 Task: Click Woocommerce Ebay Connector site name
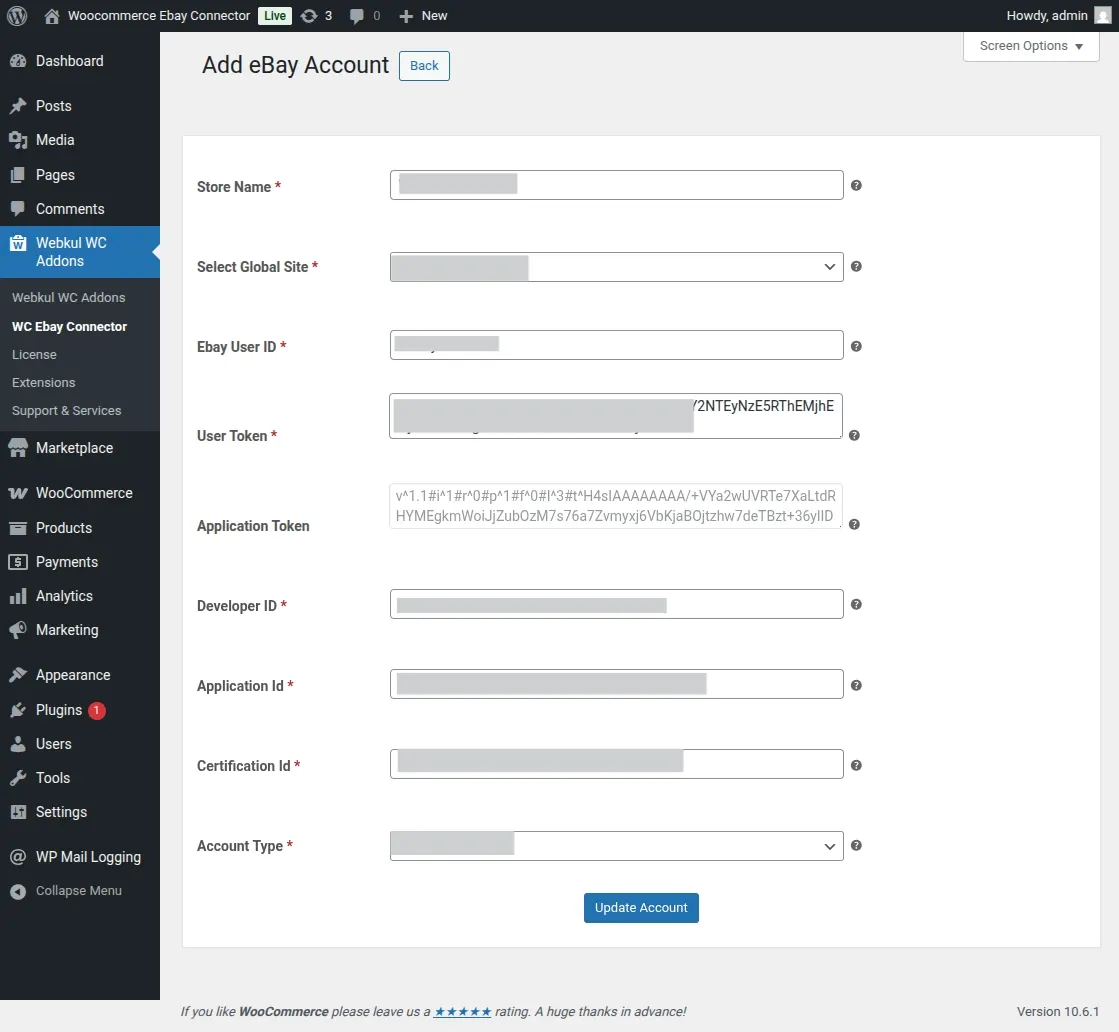[x=158, y=16]
